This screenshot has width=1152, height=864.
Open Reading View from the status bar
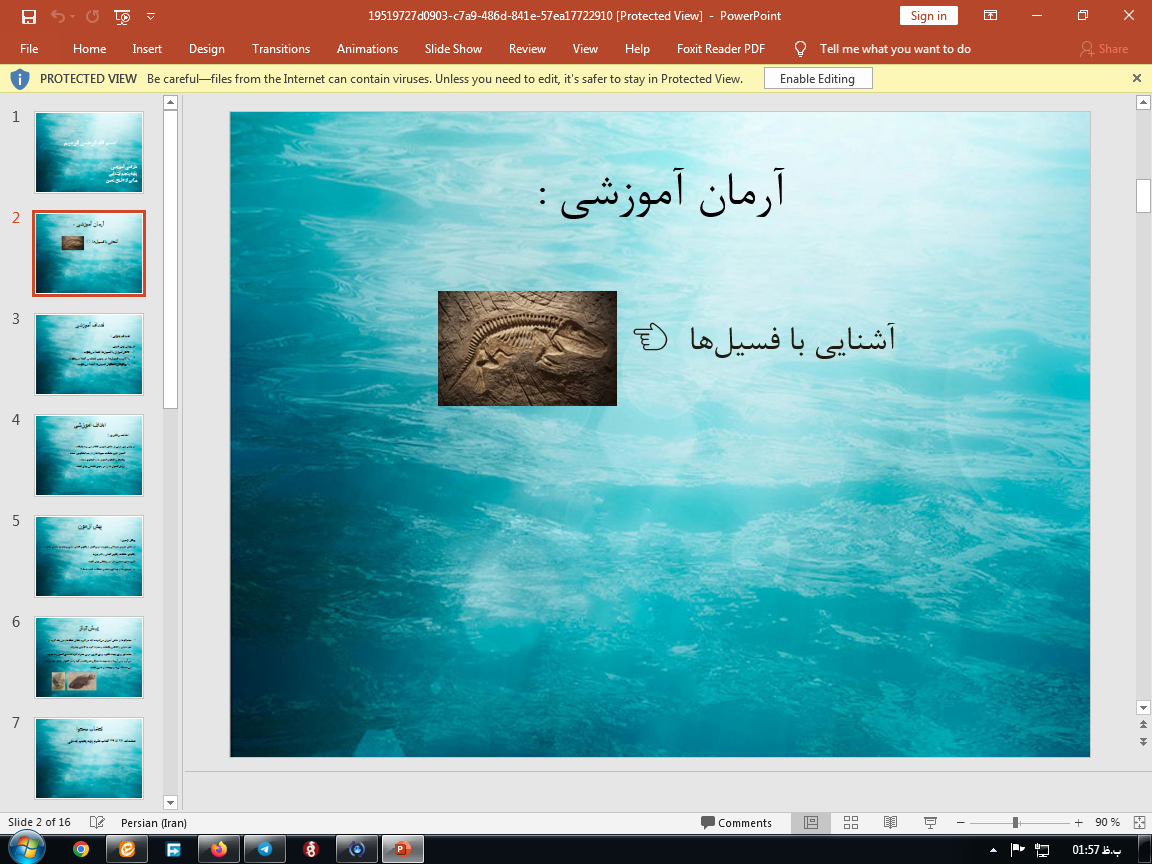[890, 823]
